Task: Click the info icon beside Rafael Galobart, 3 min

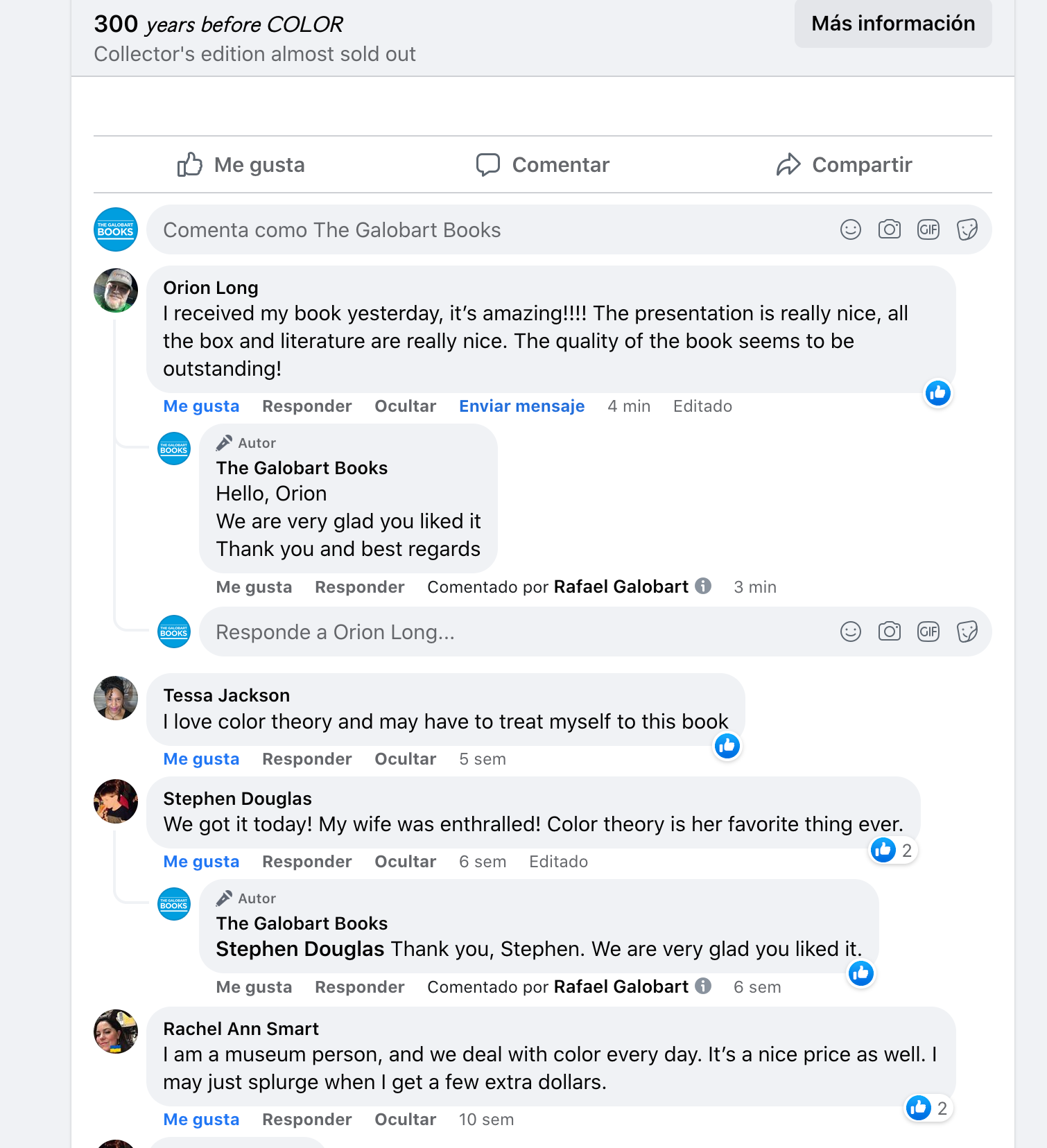Action: coord(703,586)
